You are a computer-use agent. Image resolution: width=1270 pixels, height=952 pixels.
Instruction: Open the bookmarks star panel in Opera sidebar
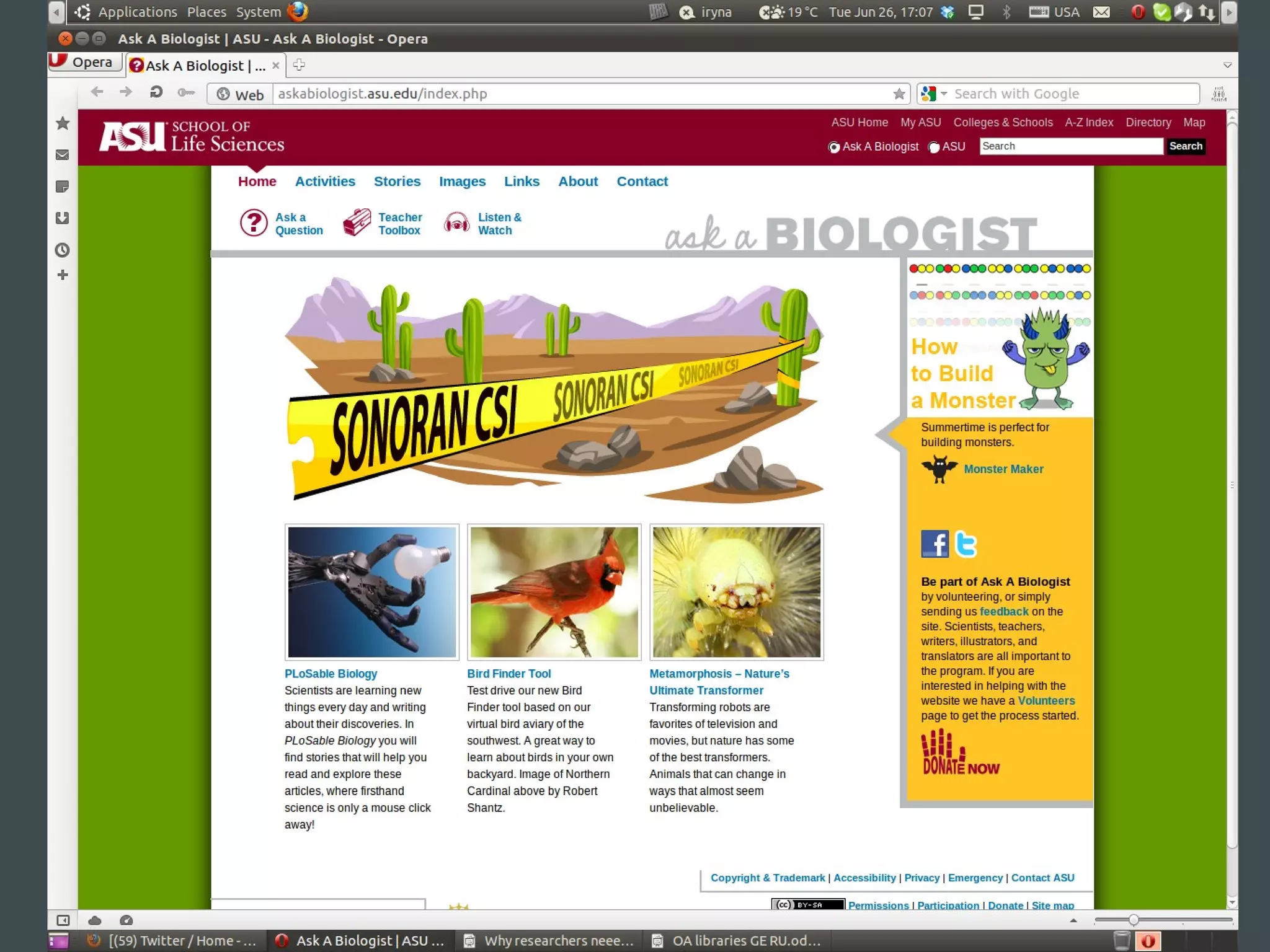[x=62, y=123]
